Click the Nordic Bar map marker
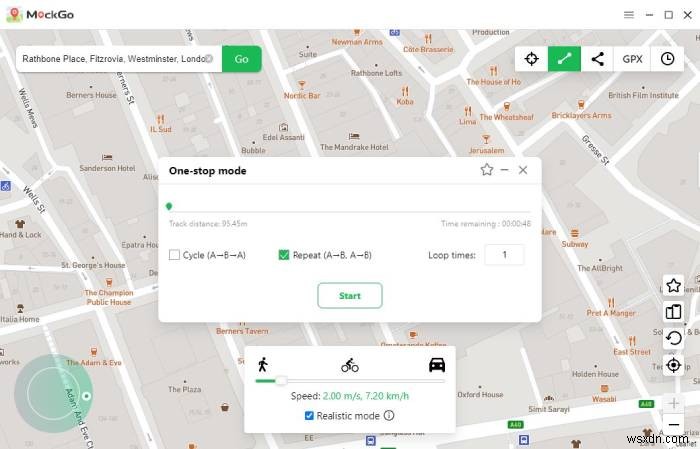700x449 pixels. point(302,85)
